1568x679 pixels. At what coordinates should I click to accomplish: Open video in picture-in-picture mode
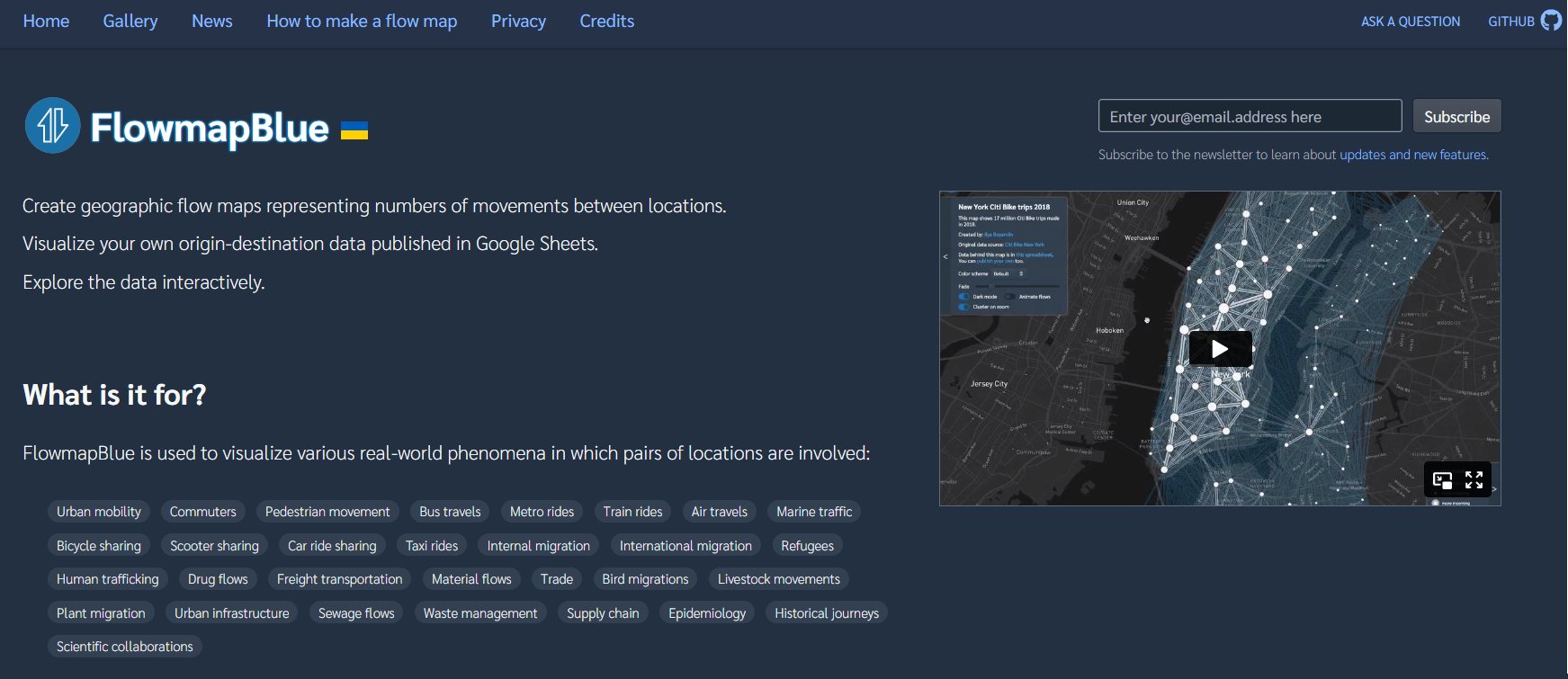(x=1442, y=480)
